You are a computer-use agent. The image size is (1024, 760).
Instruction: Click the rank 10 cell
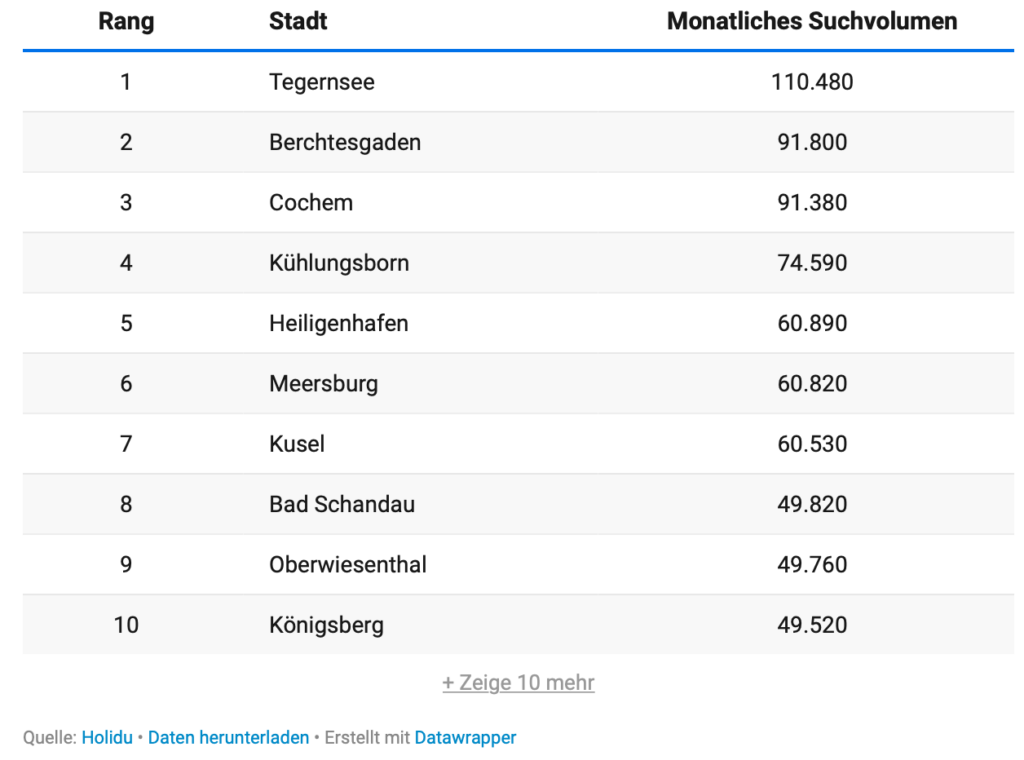[126, 625]
